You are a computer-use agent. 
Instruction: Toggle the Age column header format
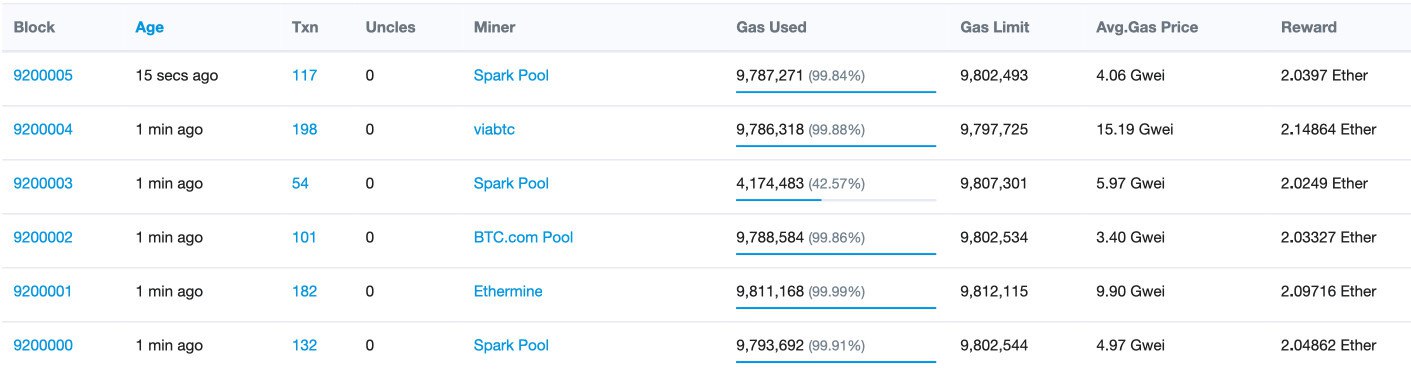click(150, 27)
